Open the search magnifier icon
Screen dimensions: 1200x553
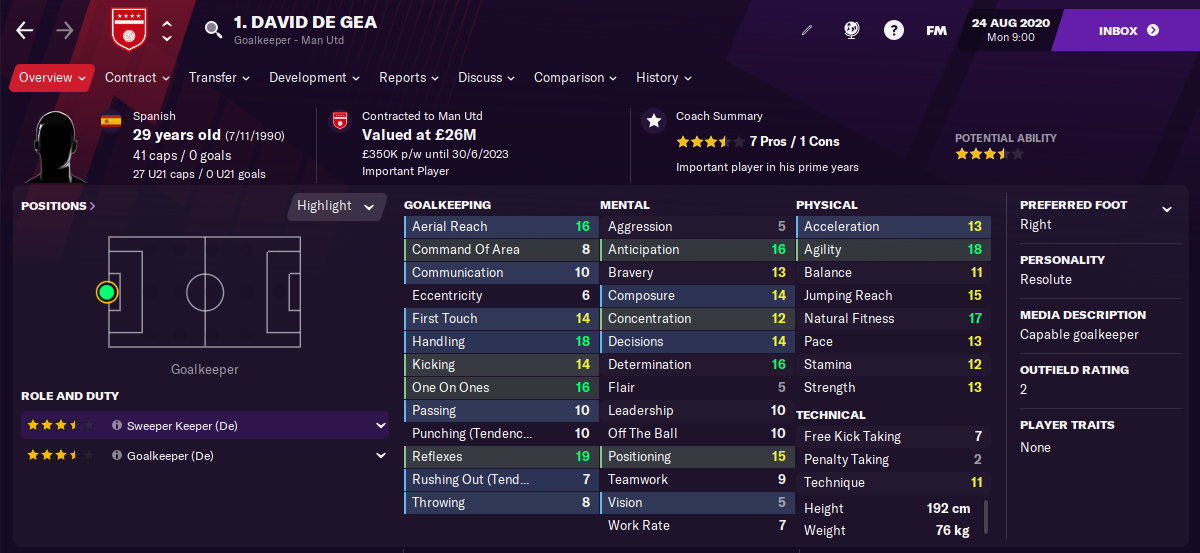213,31
